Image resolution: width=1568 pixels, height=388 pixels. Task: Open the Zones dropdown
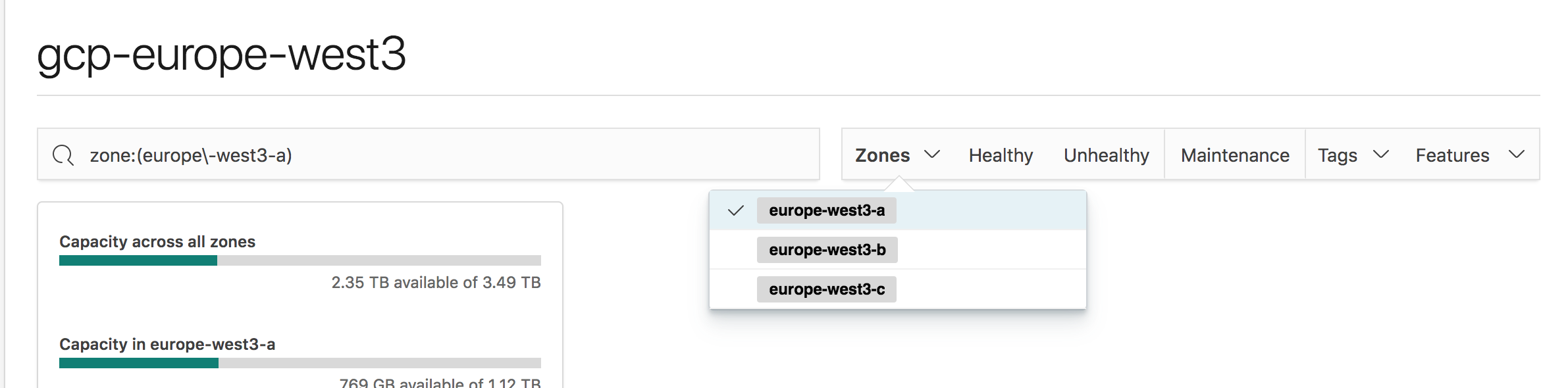[884, 155]
